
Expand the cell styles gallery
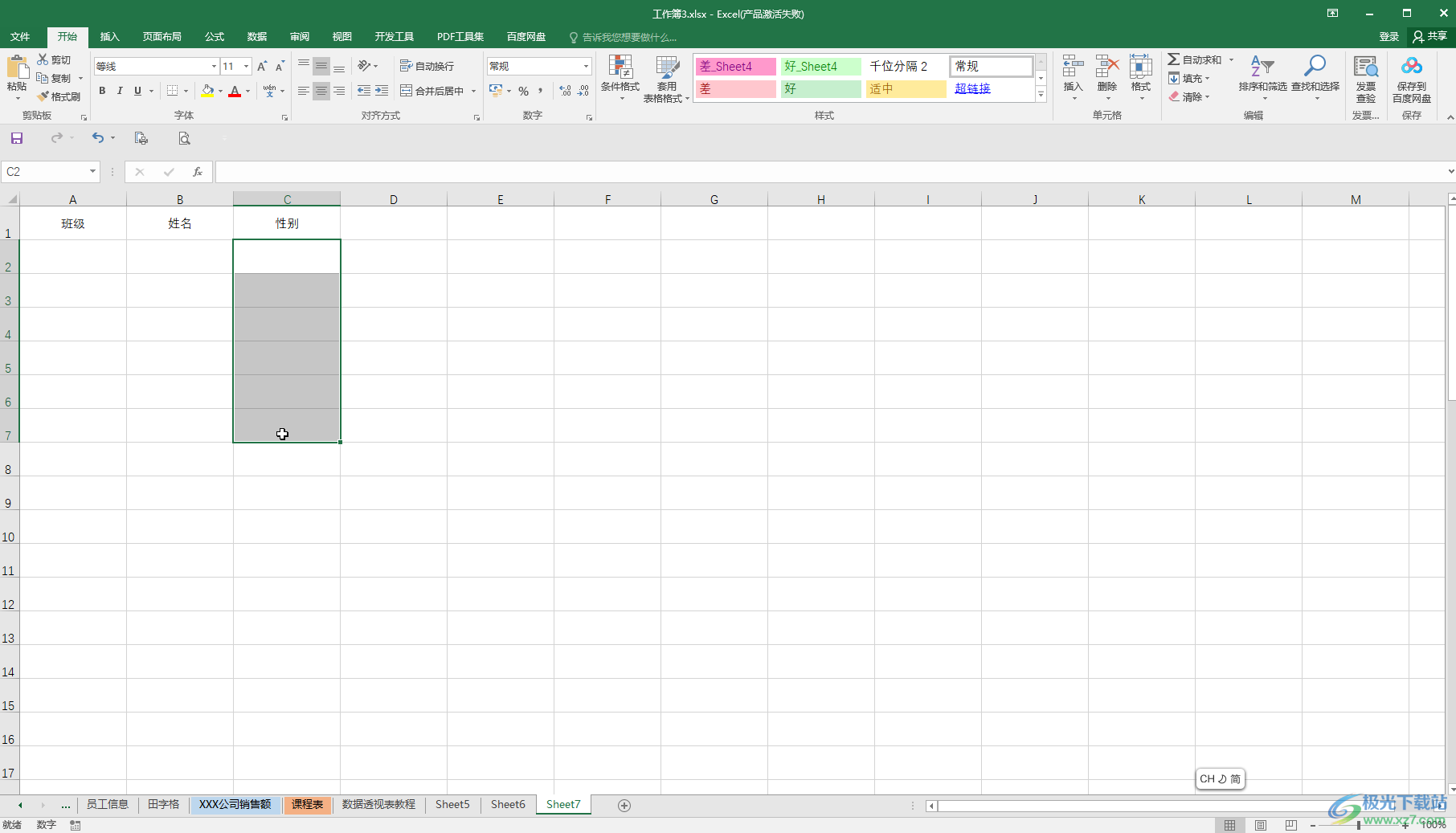1041,95
